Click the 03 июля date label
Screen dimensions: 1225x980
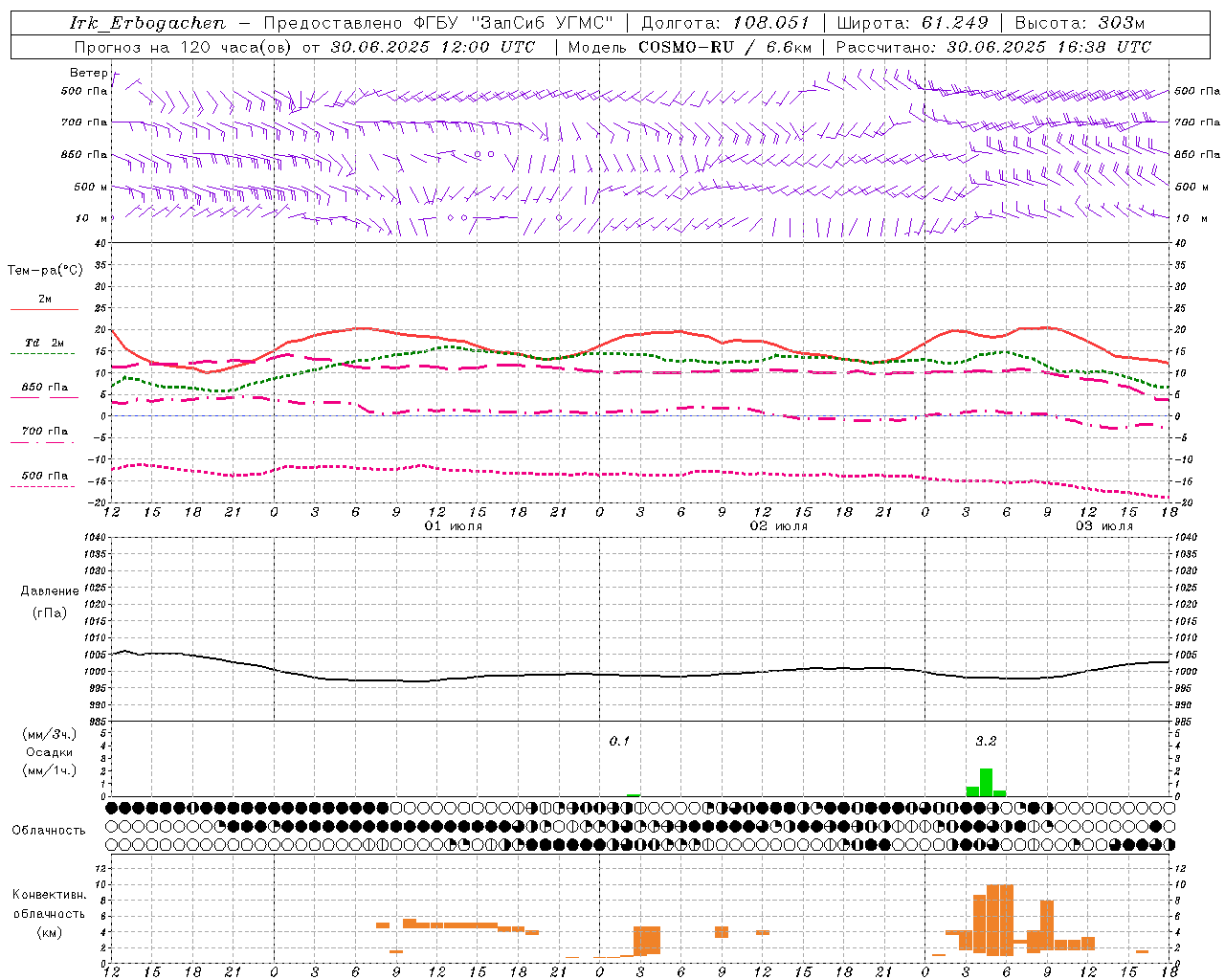pos(1104,526)
